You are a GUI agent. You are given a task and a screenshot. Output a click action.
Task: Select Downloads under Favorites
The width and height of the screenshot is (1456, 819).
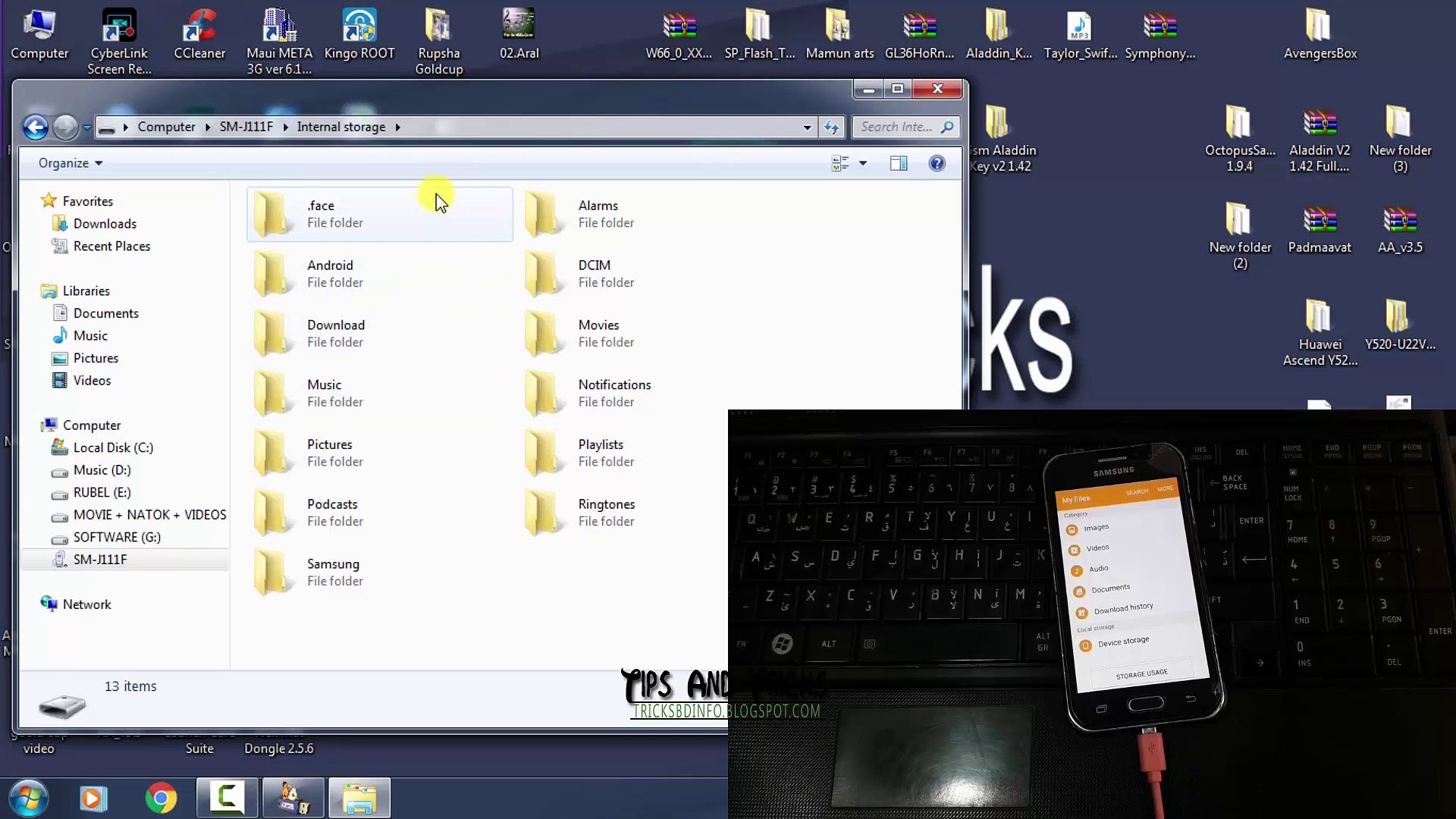coord(105,224)
